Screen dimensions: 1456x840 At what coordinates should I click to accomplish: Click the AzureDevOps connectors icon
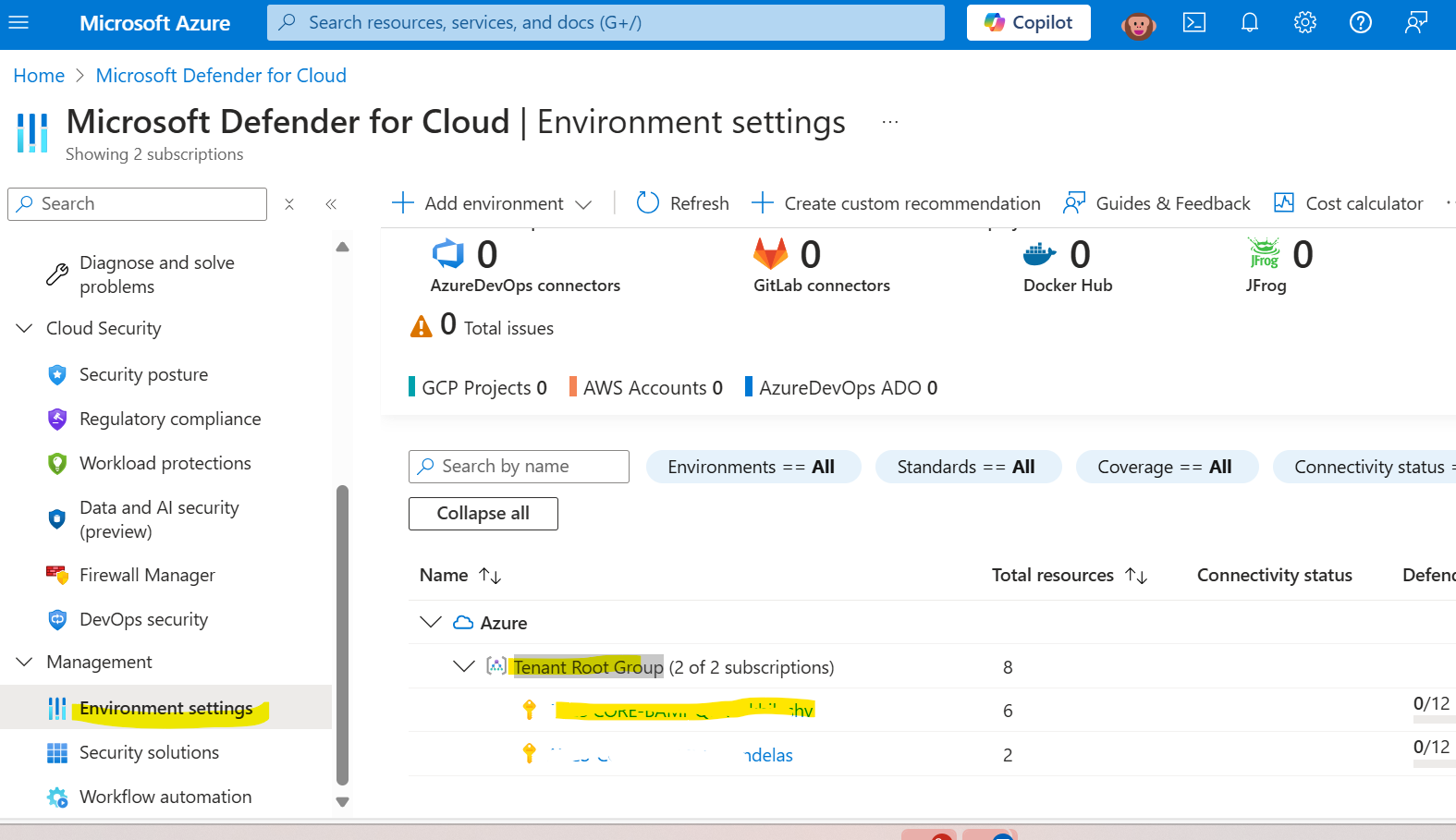pyautogui.click(x=448, y=253)
